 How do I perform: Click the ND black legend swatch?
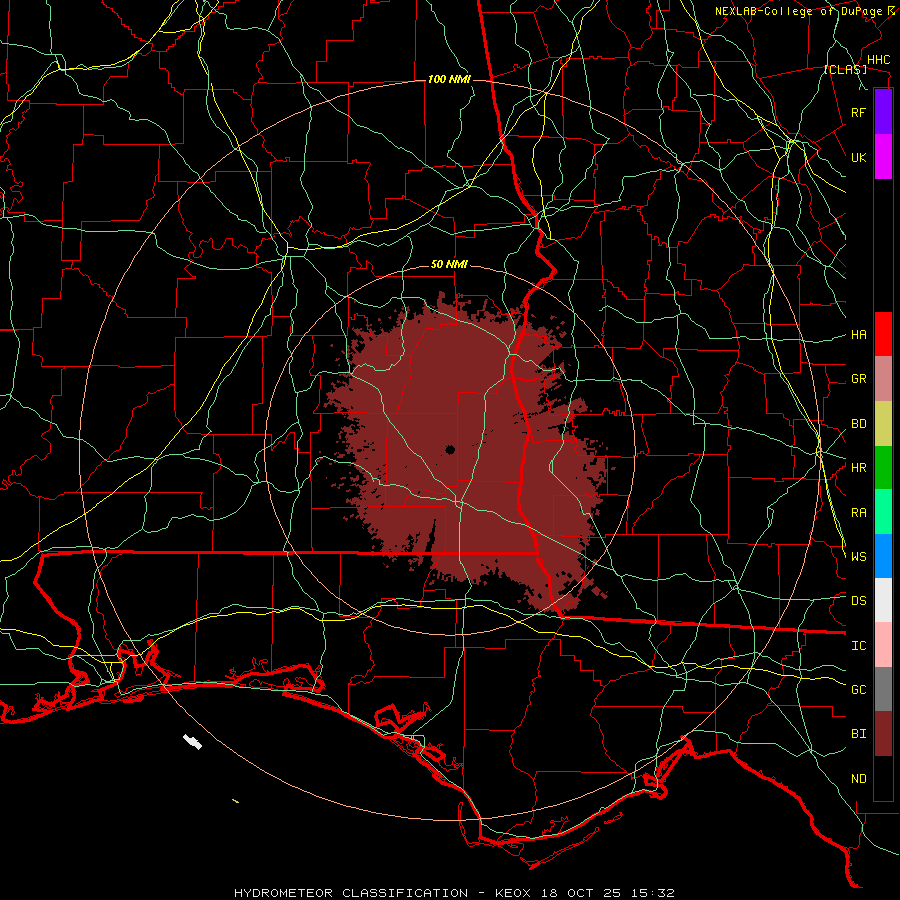883,778
